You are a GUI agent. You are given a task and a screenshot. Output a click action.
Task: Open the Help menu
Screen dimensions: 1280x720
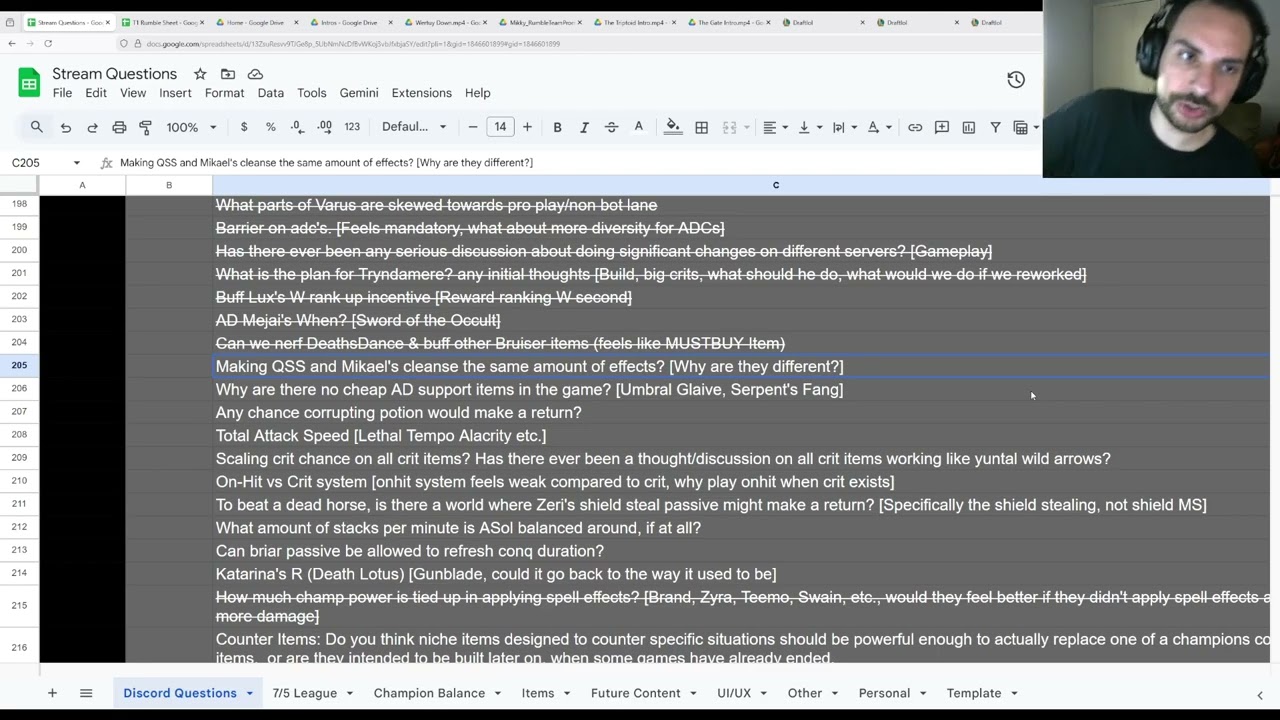coord(477,93)
